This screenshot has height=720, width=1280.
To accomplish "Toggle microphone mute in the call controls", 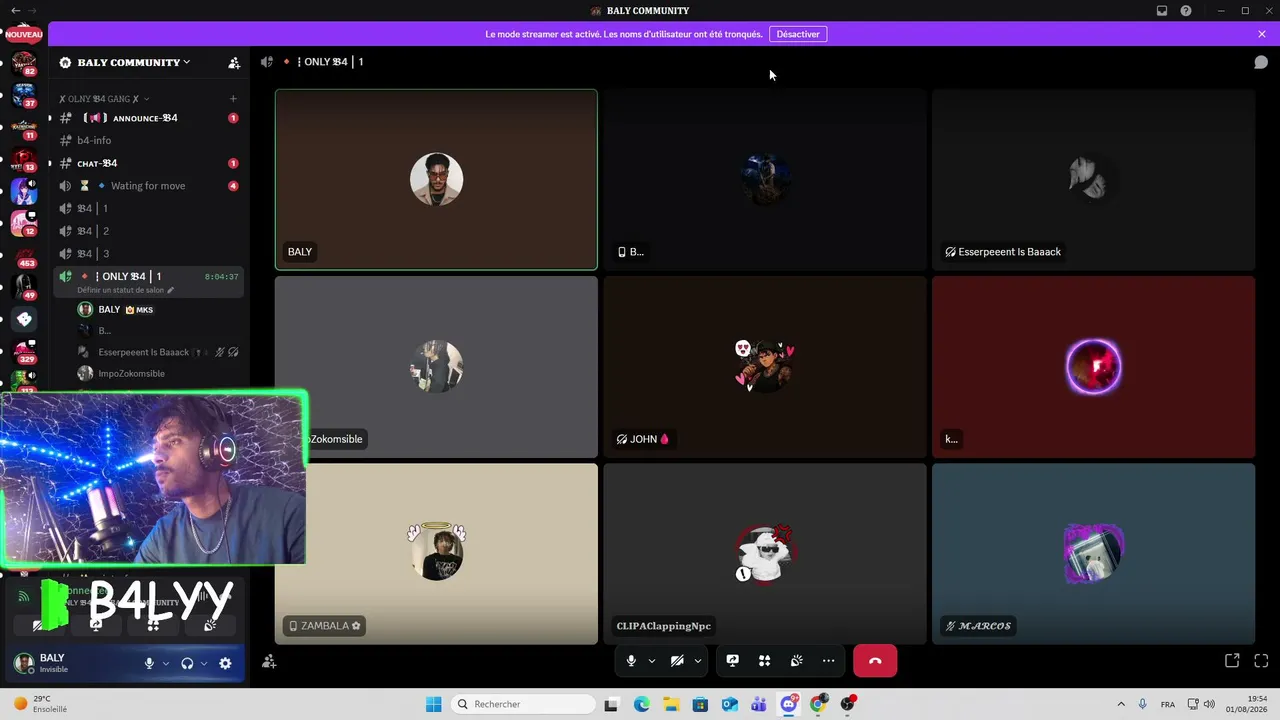I will pyautogui.click(x=631, y=661).
